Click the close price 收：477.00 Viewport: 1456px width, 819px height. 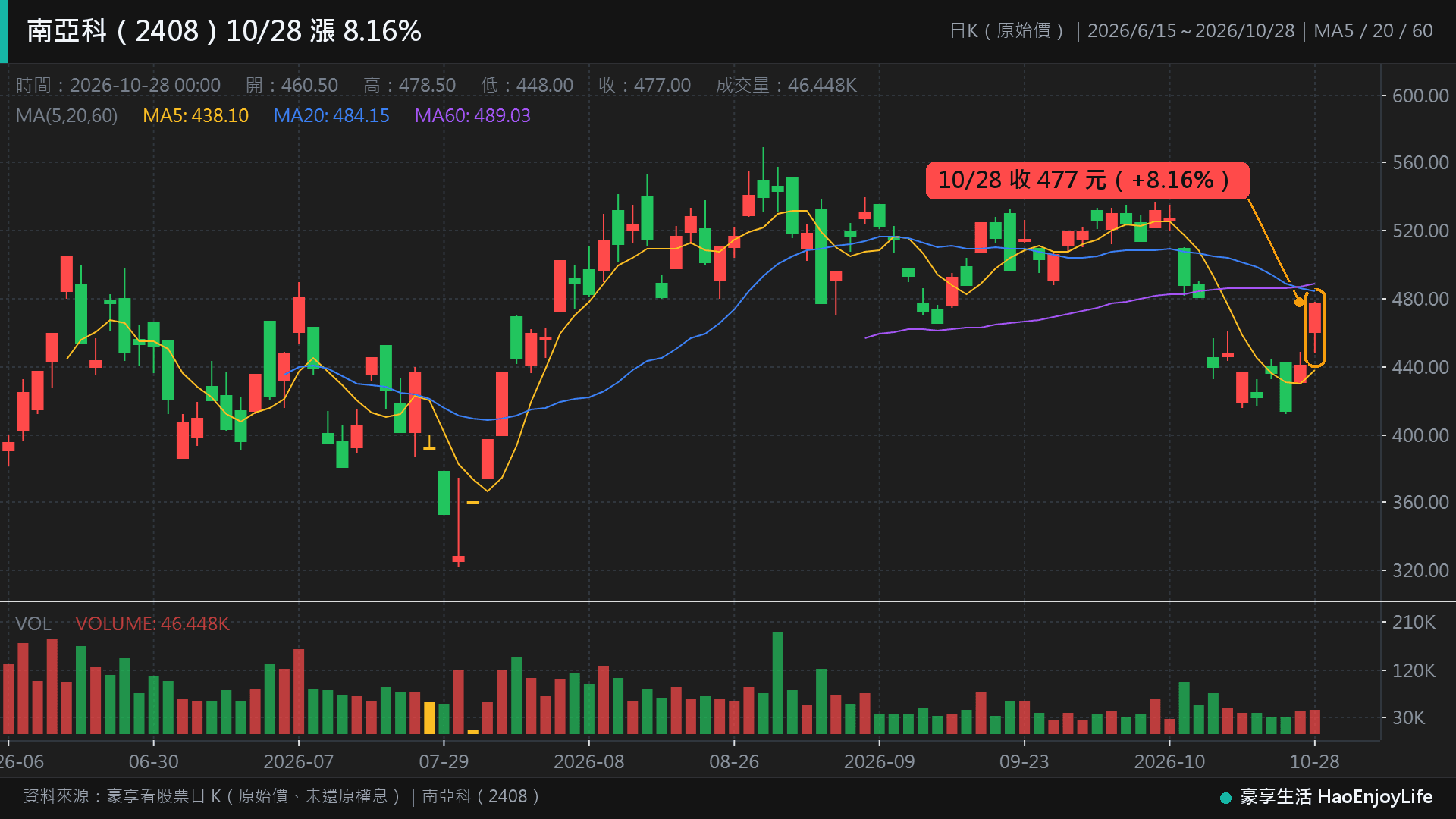645,85
